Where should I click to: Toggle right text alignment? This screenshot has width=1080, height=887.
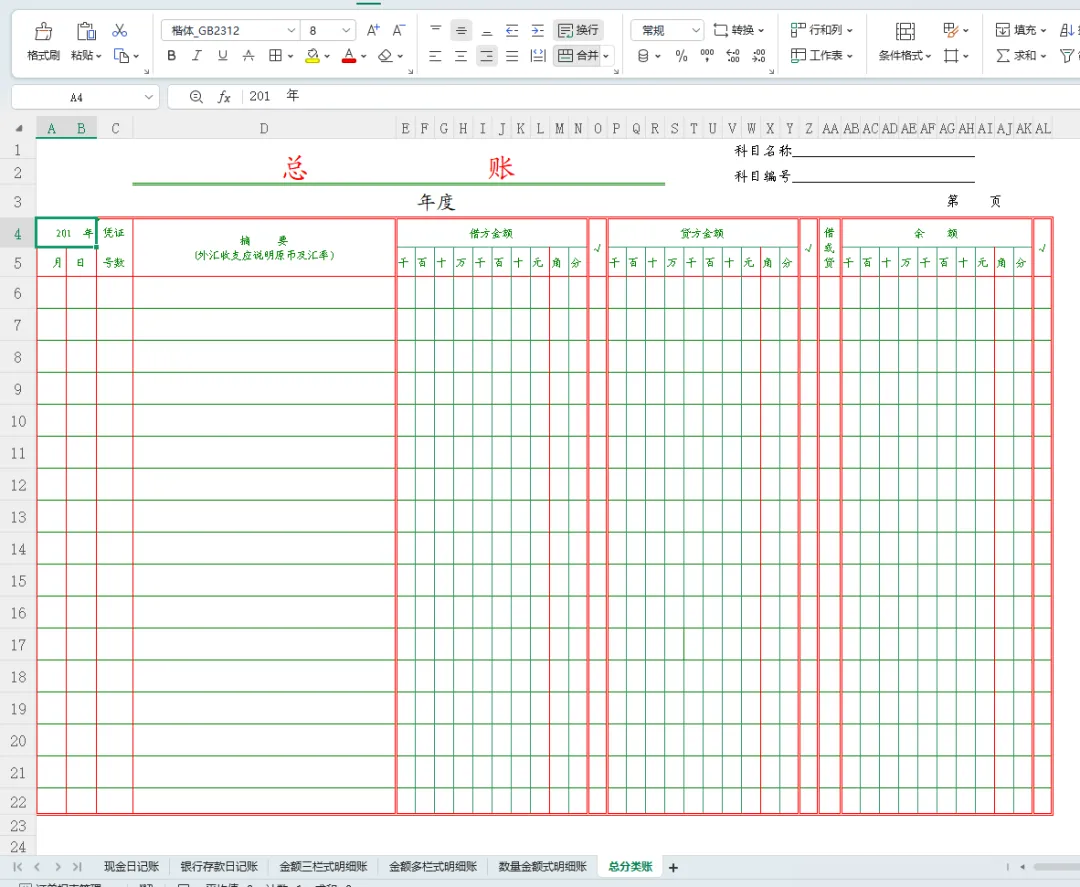[x=487, y=56]
